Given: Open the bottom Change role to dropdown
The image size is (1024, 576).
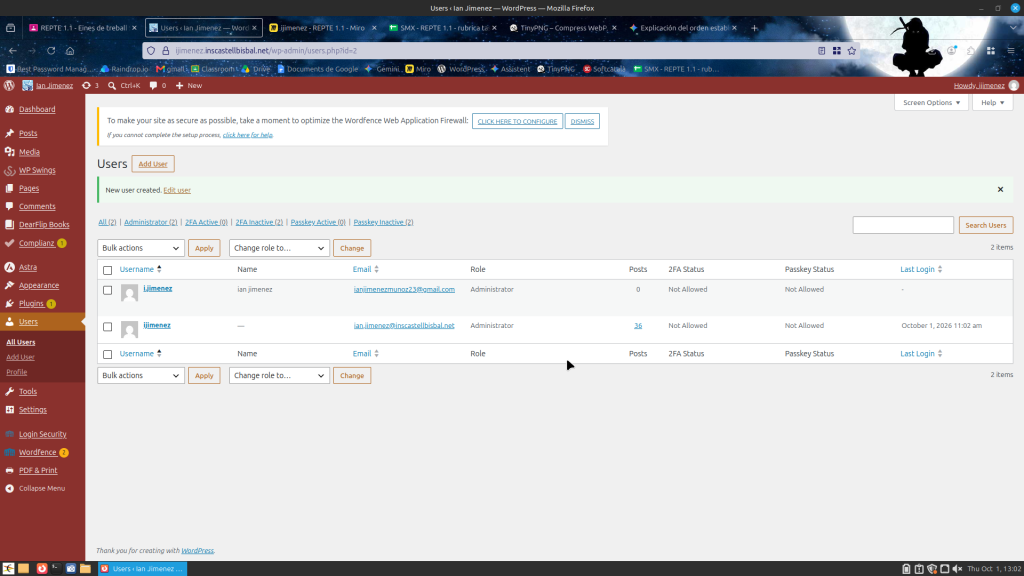Looking at the screenshot, I should point(279,376).
